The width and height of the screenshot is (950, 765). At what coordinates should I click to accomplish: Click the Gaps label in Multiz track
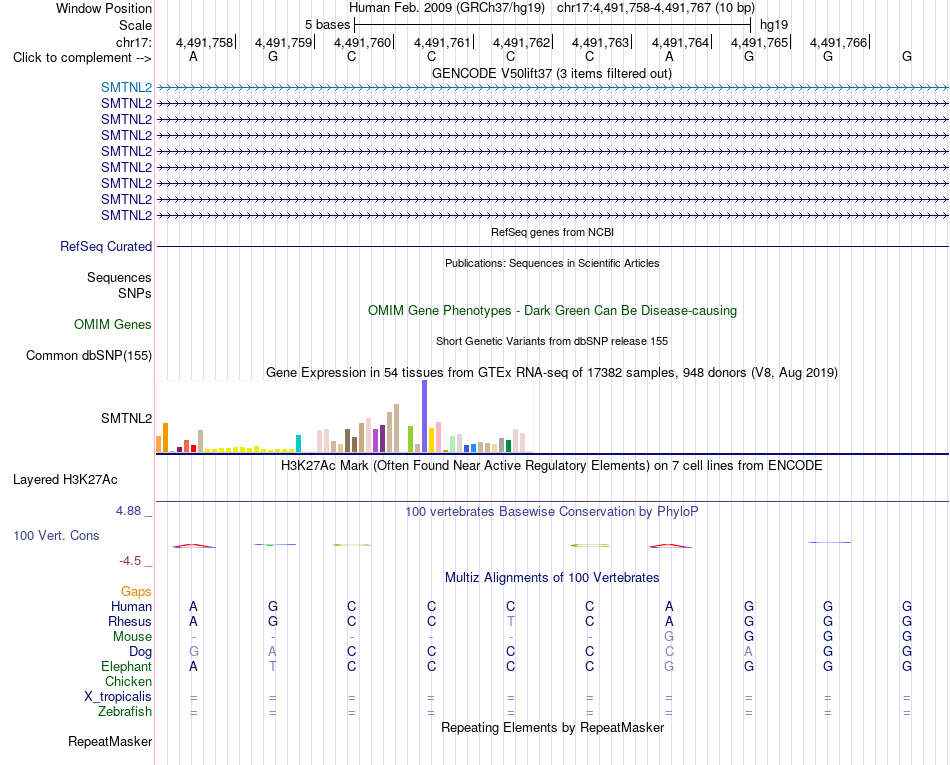(x=136, y=592)
